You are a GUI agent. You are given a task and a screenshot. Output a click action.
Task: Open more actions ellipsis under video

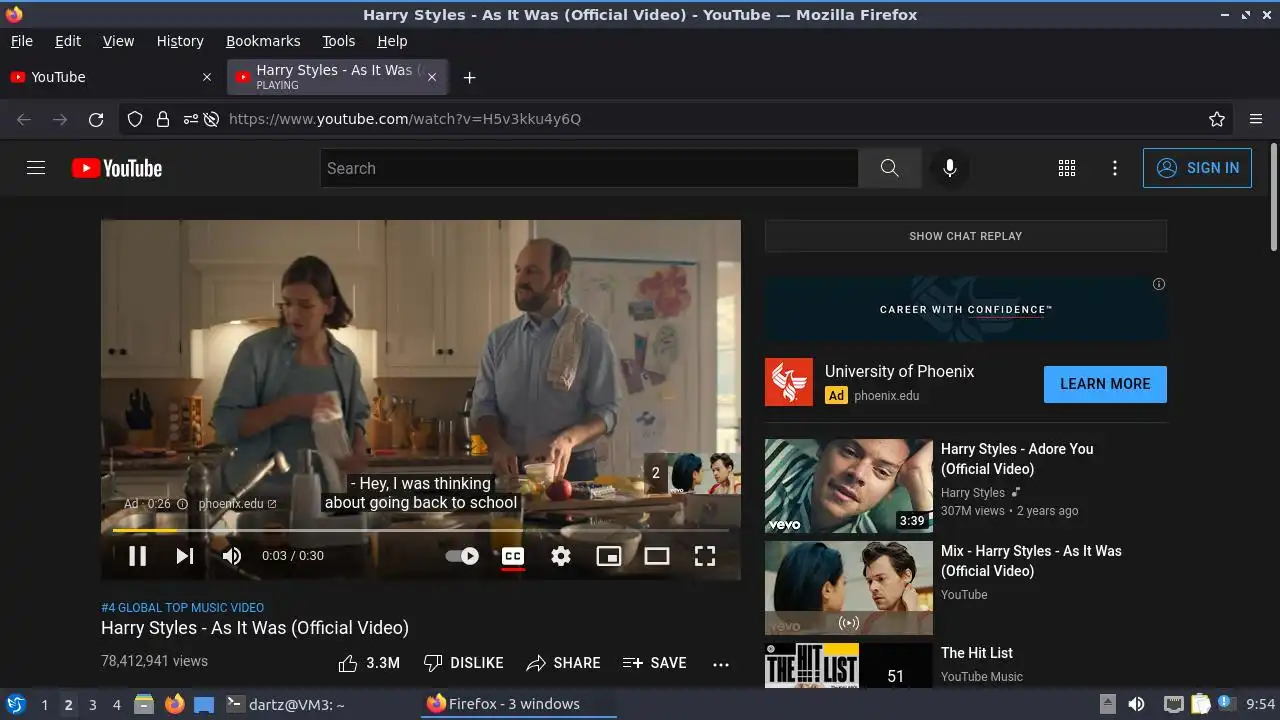(x=721, y=663)
